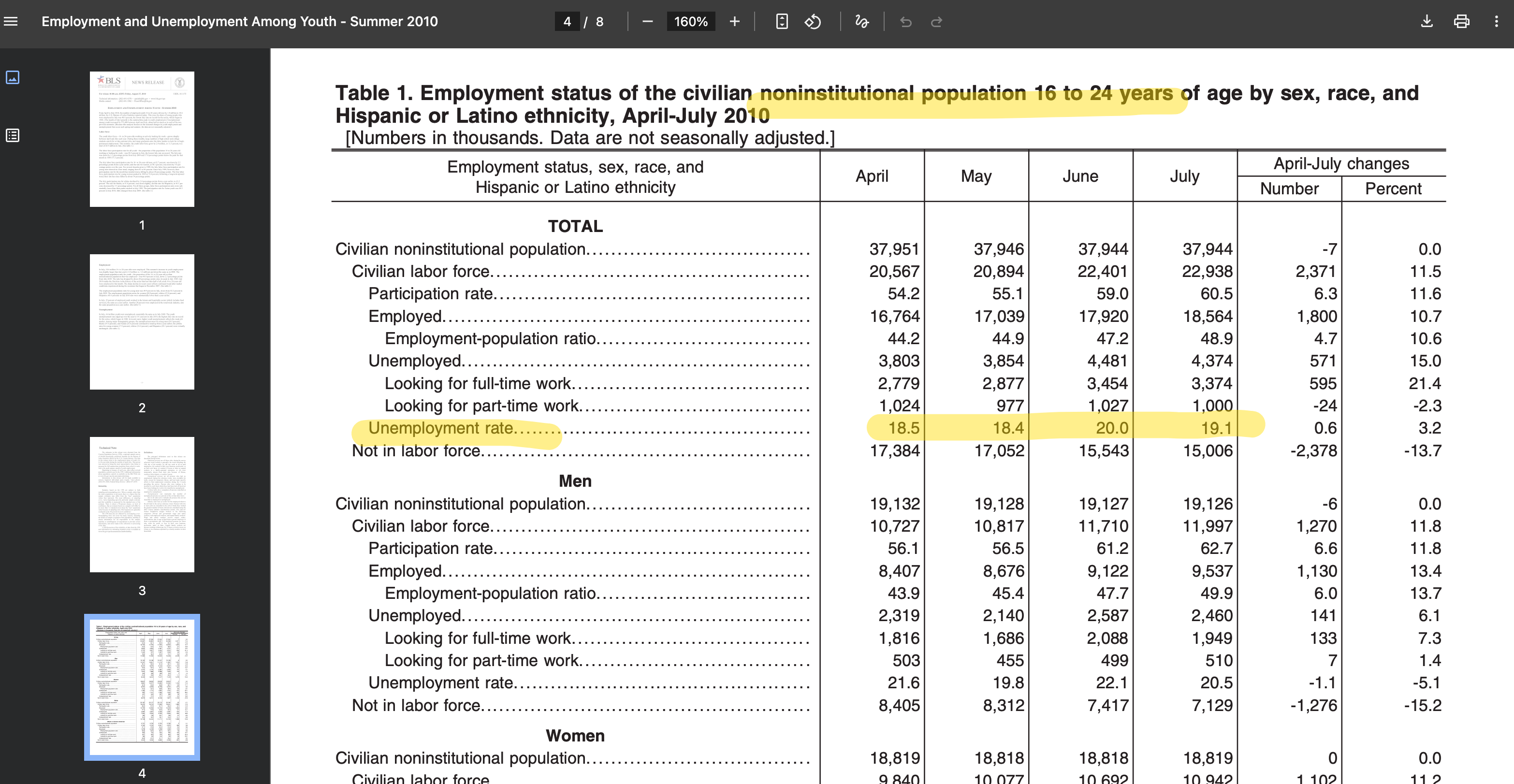Image resolution: width=1514 pixels, height=784 pixels.
Task: Click the zoom in plus button
Action: [734, 22]
